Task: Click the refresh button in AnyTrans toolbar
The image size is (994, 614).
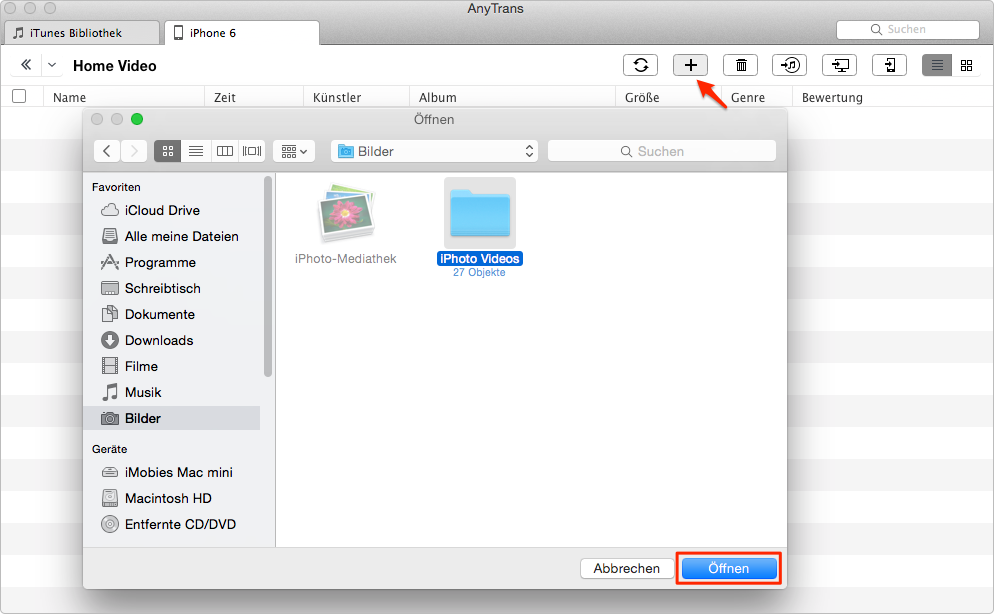Action: (640, 65)
